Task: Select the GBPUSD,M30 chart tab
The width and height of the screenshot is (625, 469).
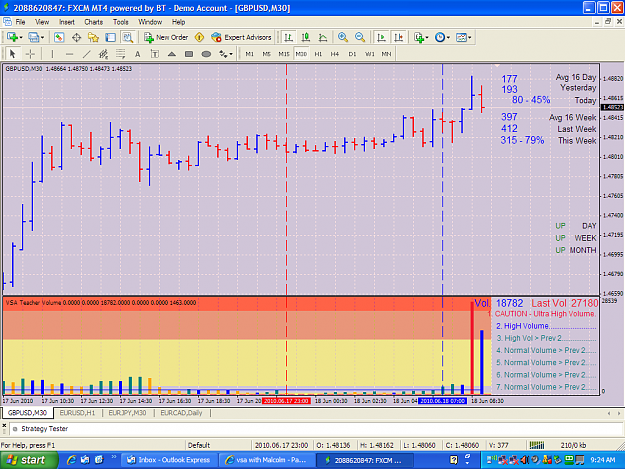Action: (x=27, y=413)
